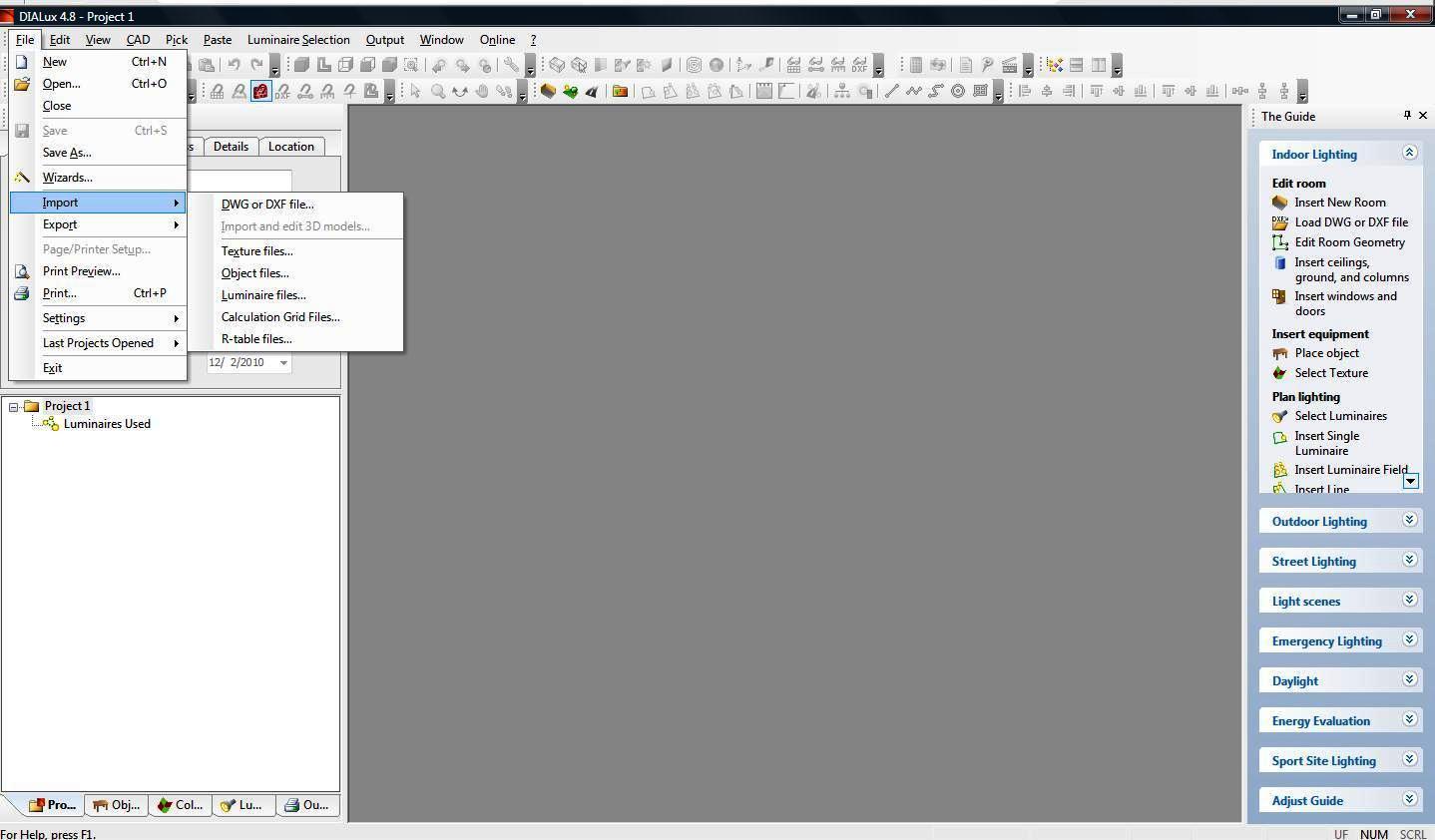
Task: Expand the Daylight section
Action: [x=1409, y=679]
